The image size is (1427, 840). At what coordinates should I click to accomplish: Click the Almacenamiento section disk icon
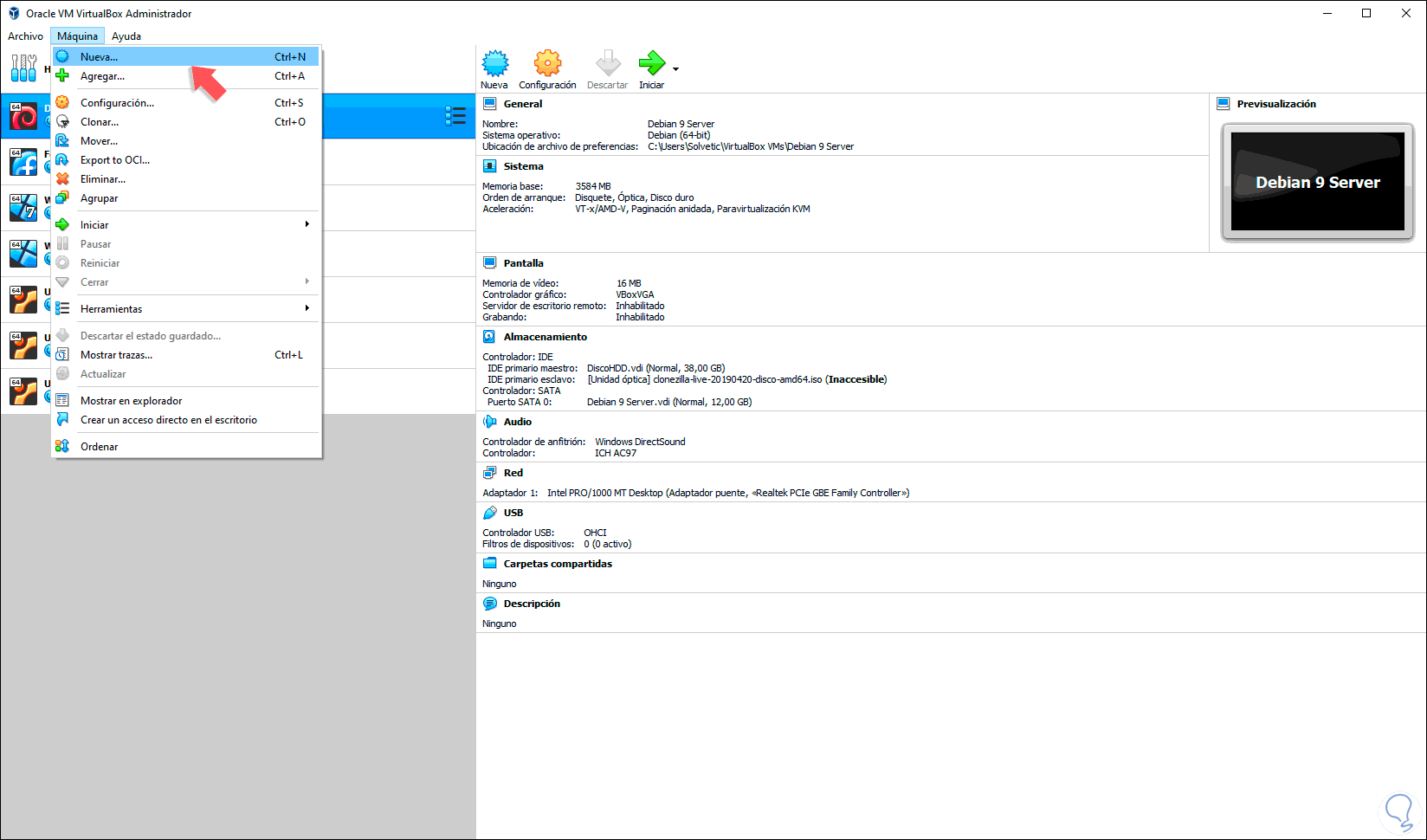tap(490, 337)
